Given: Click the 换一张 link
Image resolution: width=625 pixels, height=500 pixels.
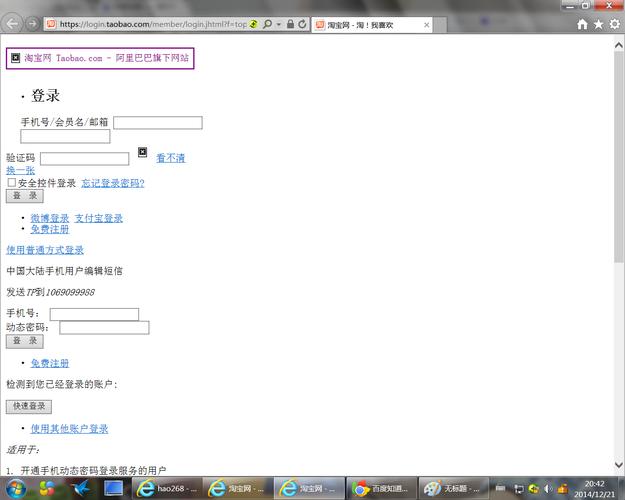Looking at the screenshot, I should [21, 170].
